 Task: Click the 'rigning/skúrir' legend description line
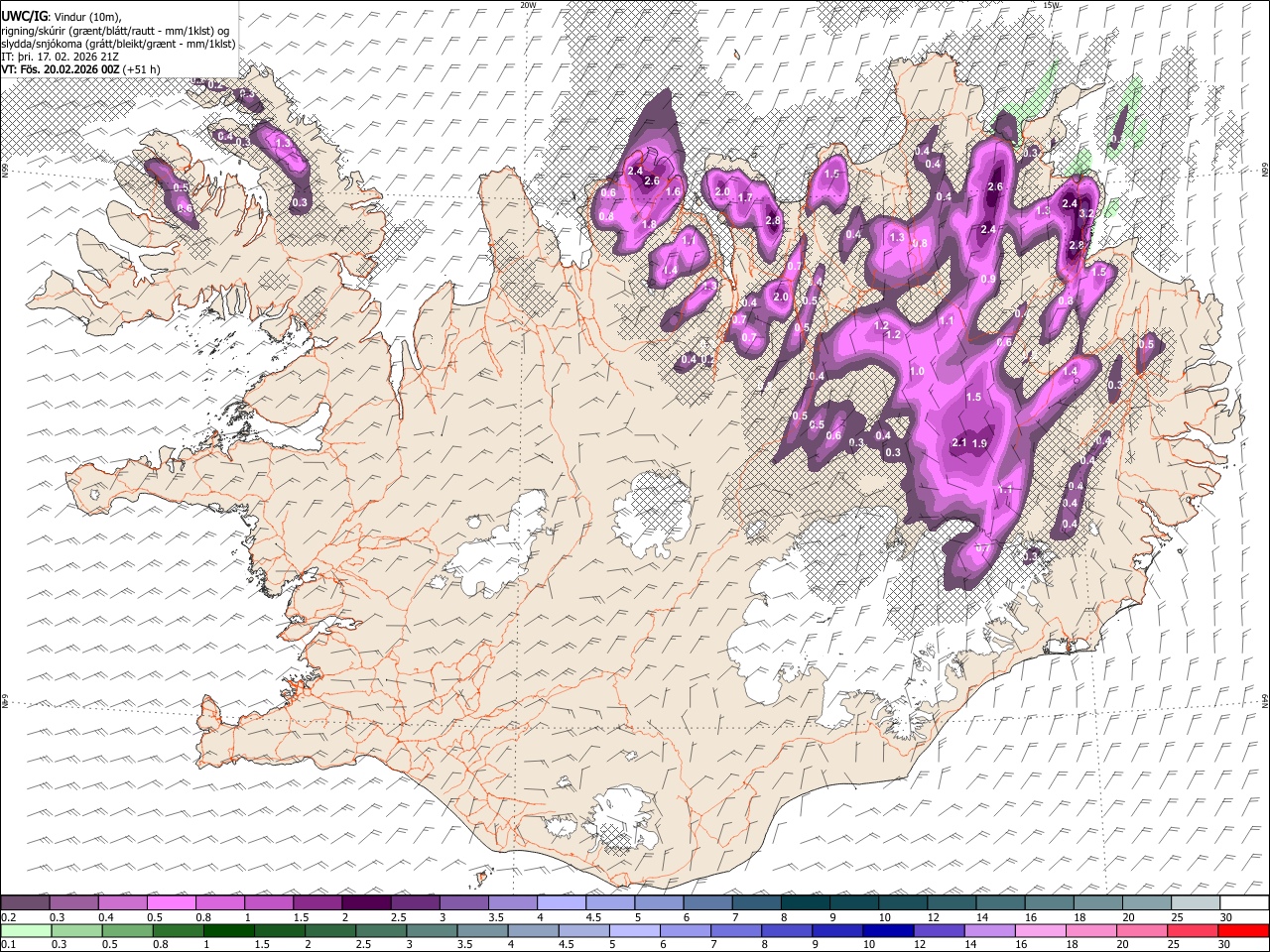116,30
